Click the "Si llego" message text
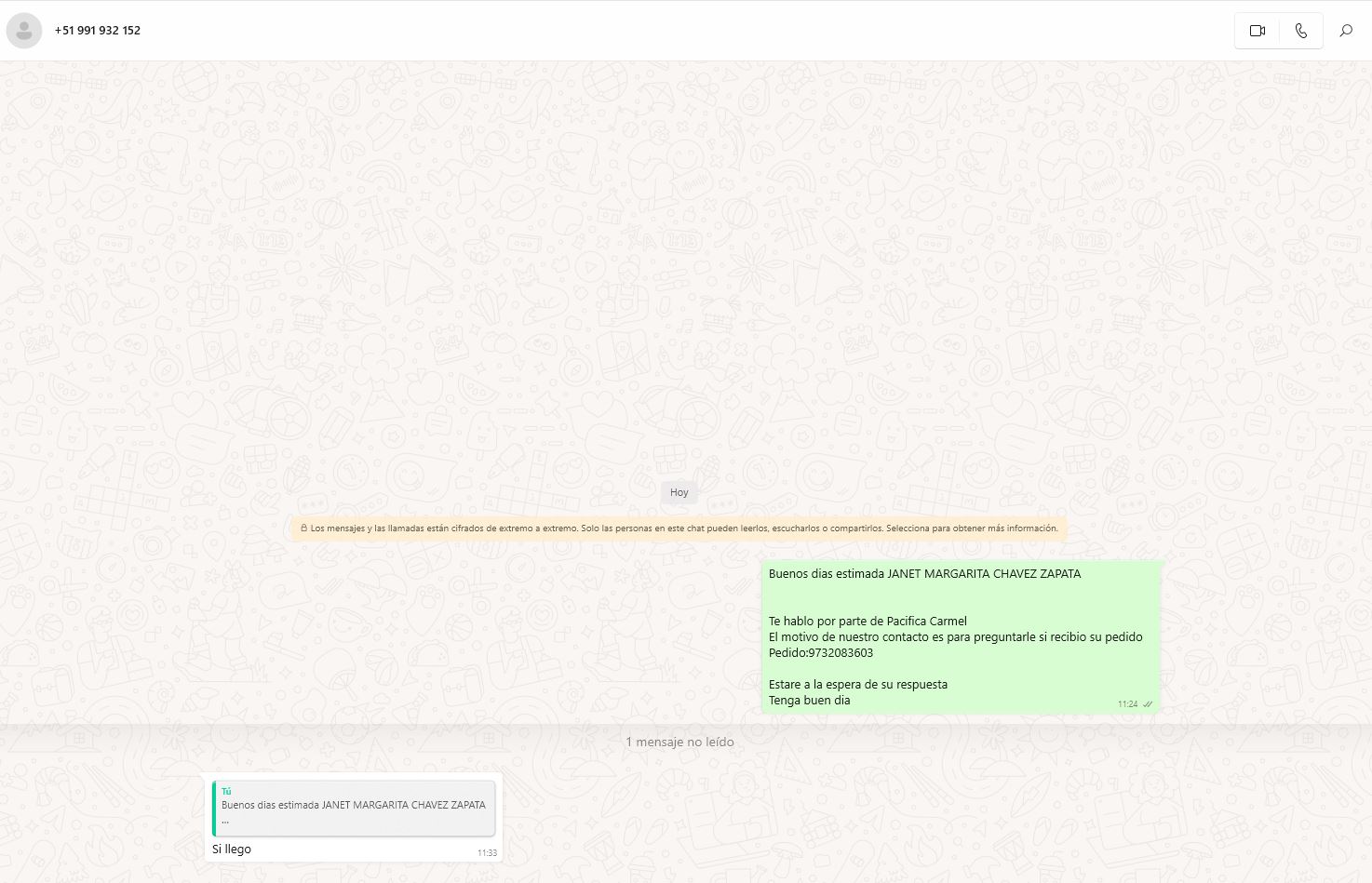Image resolution: width=1372 pixels, height=883 pixels. click(232, 850)
